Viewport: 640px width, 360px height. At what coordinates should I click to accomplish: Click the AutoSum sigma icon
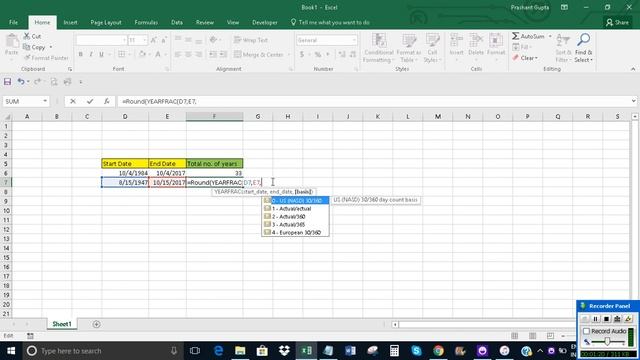pyautogui.click(x=516, y=36)
